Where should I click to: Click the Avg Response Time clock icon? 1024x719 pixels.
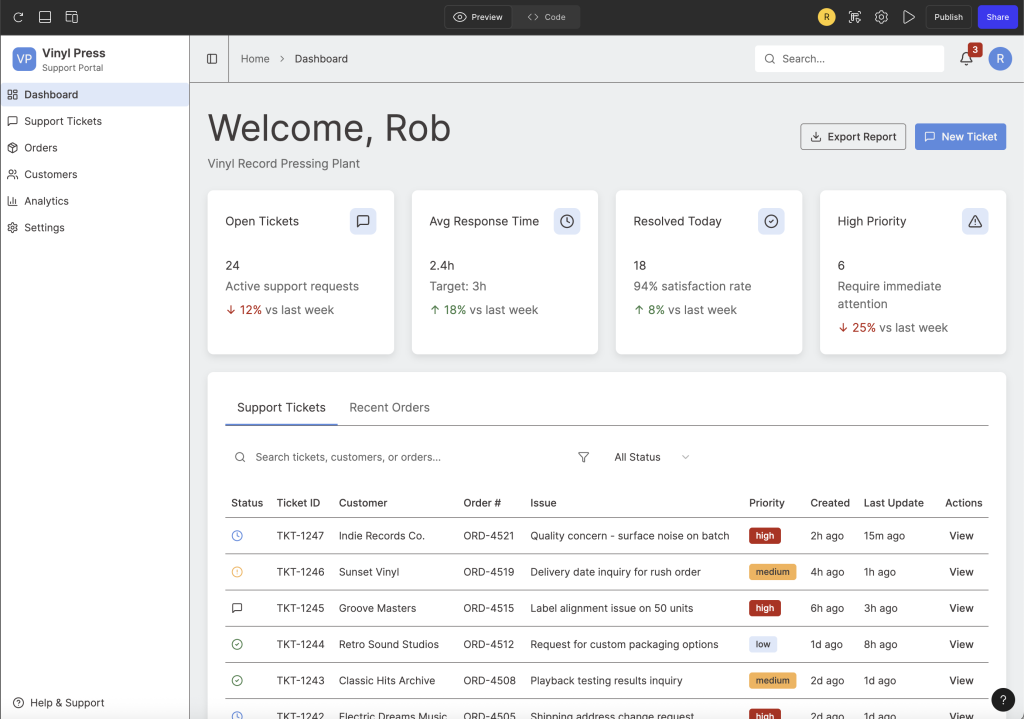[567, 221]
